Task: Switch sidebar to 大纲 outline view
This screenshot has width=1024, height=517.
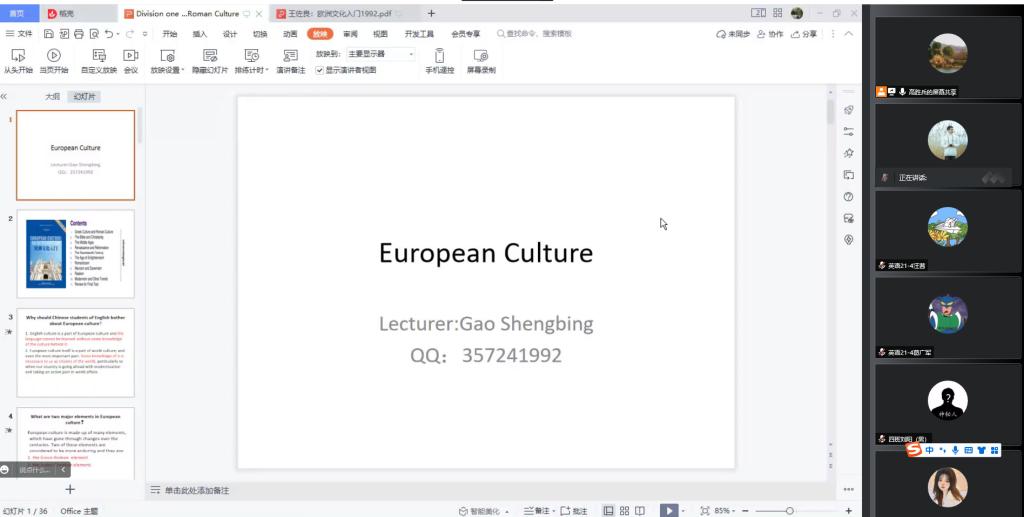Action: pos(52,97)
